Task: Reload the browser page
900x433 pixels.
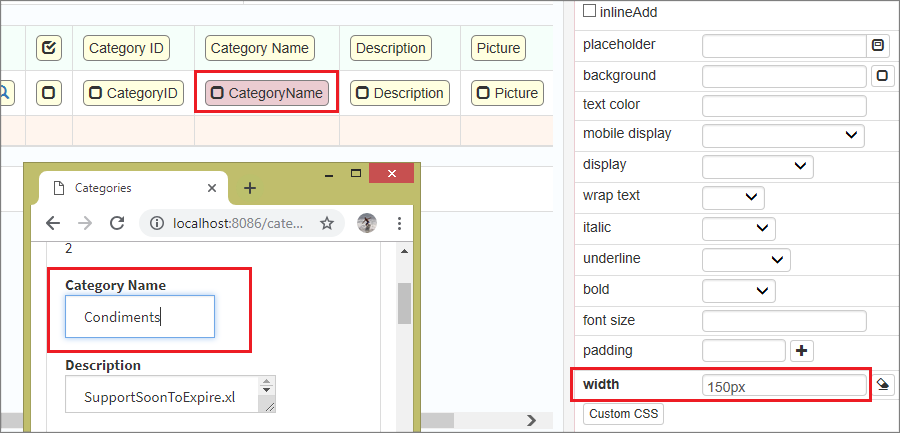Action: click(117, 223)
